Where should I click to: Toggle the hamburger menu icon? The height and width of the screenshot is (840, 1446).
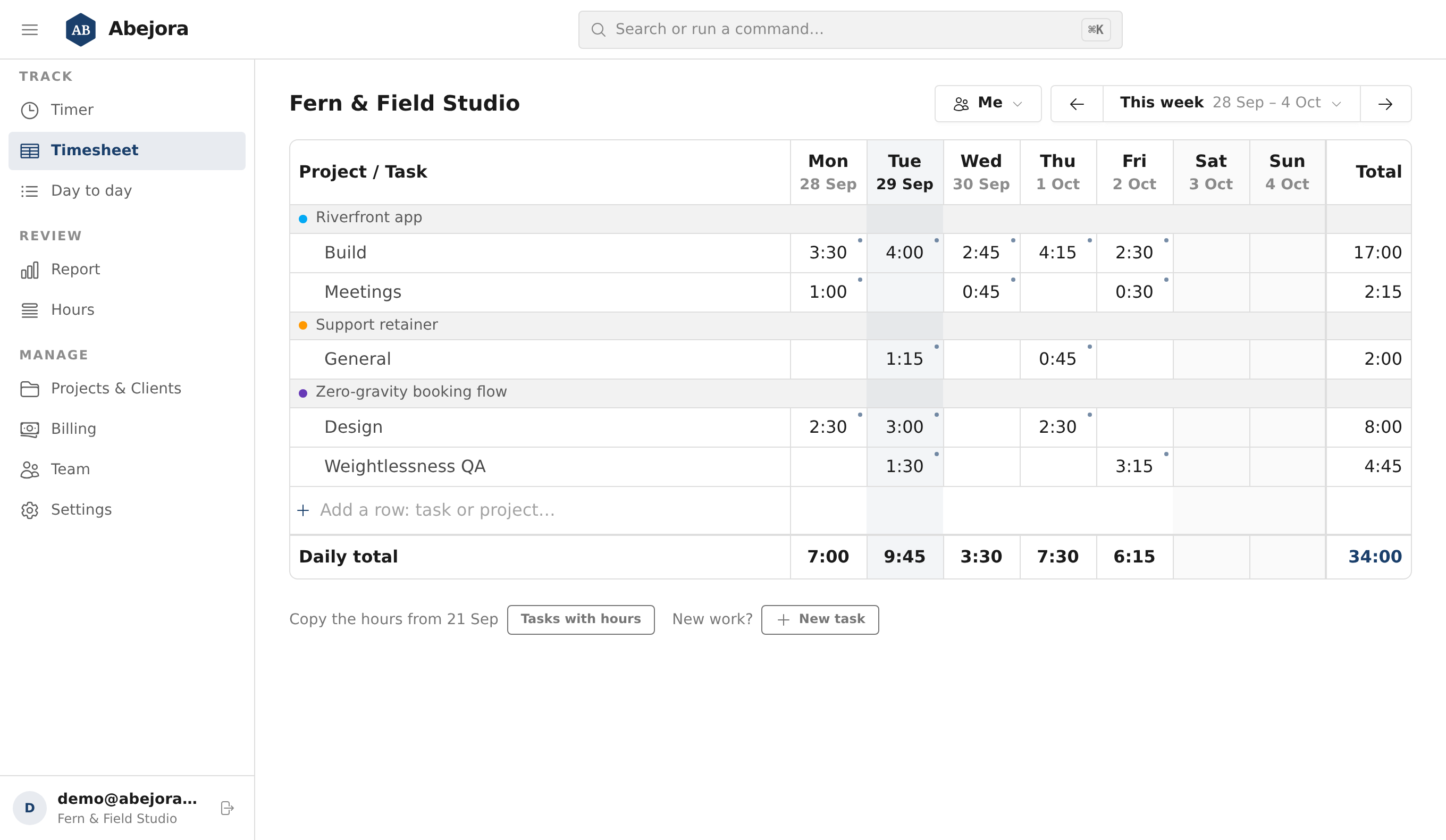[x=30, y=29]
